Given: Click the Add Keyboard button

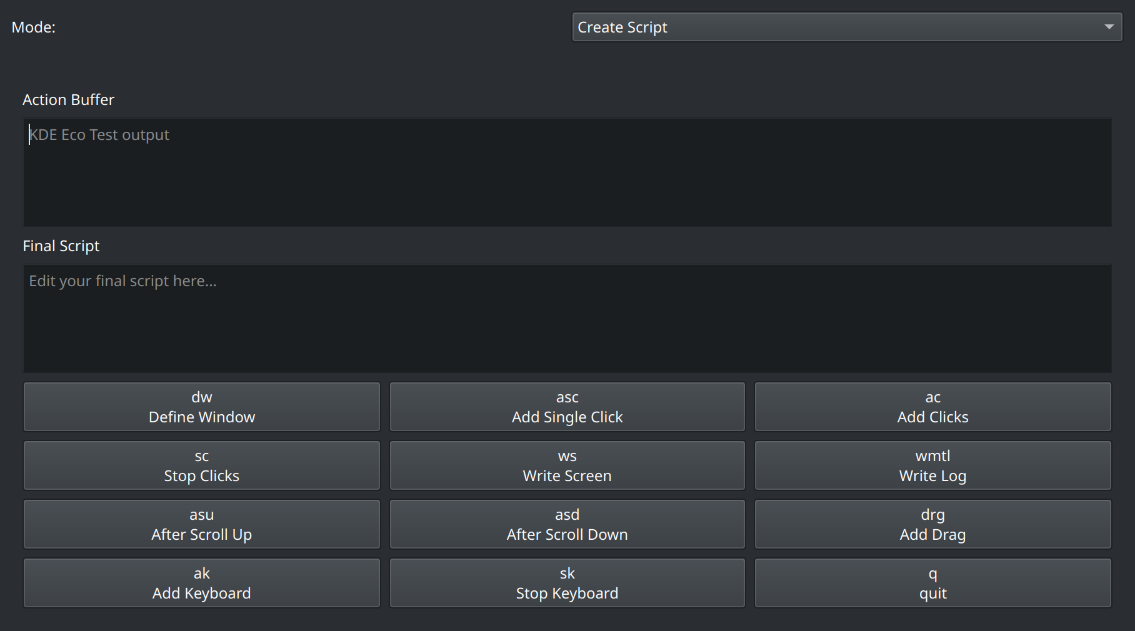Looking at the screenshot, I should pos(201,583).
